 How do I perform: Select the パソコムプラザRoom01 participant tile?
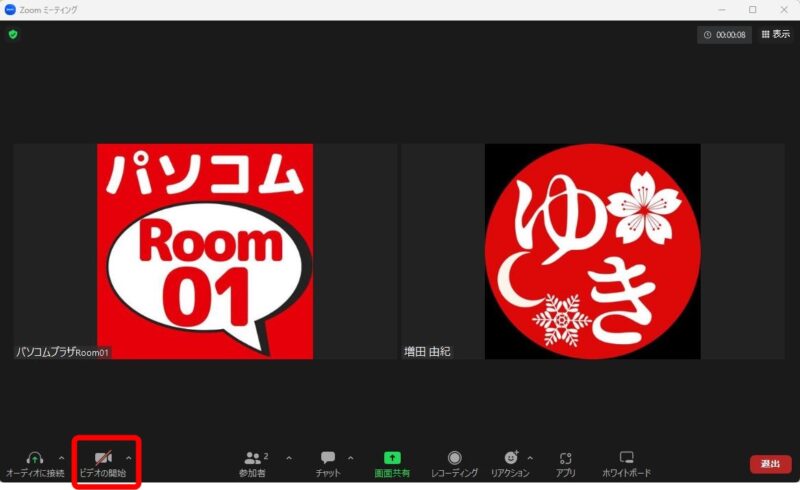205,251
